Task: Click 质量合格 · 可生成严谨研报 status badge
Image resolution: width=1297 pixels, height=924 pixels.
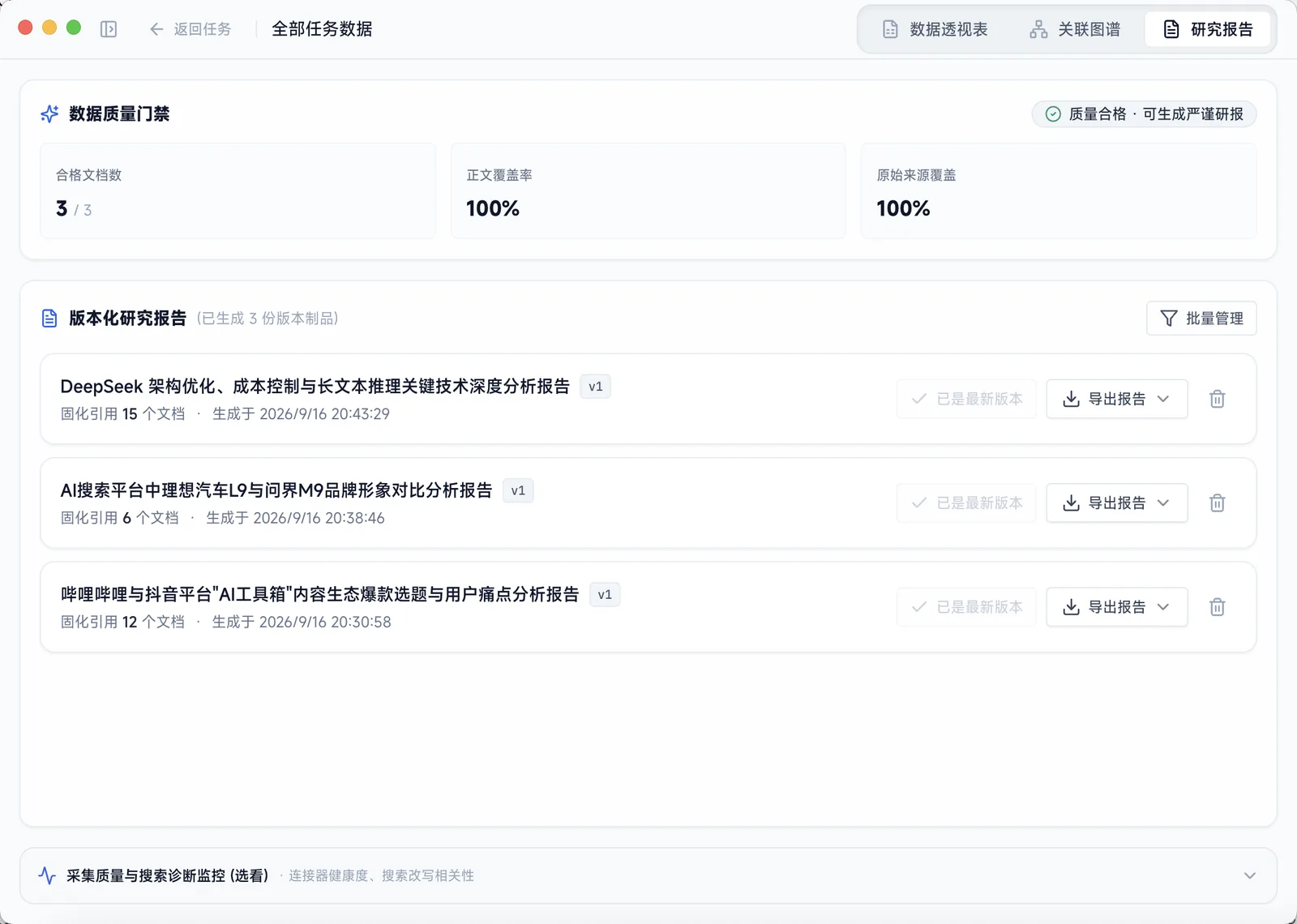Action: click(1144, 114)
